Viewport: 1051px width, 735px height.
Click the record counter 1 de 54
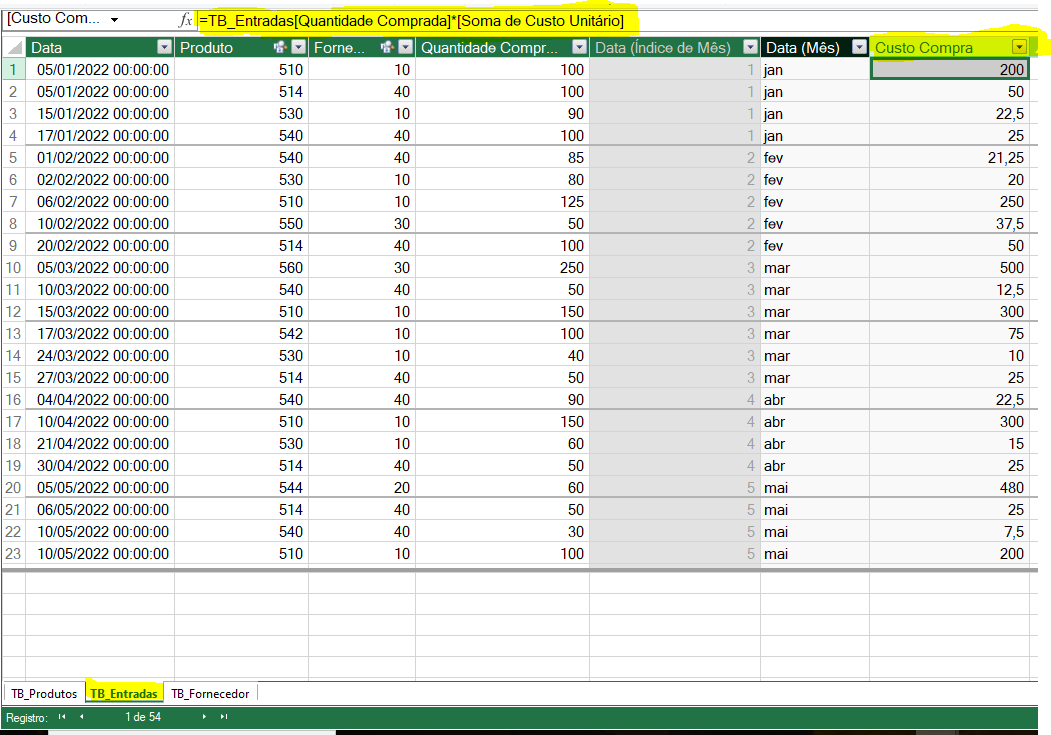pyautogui.click(x=143, y=717)
